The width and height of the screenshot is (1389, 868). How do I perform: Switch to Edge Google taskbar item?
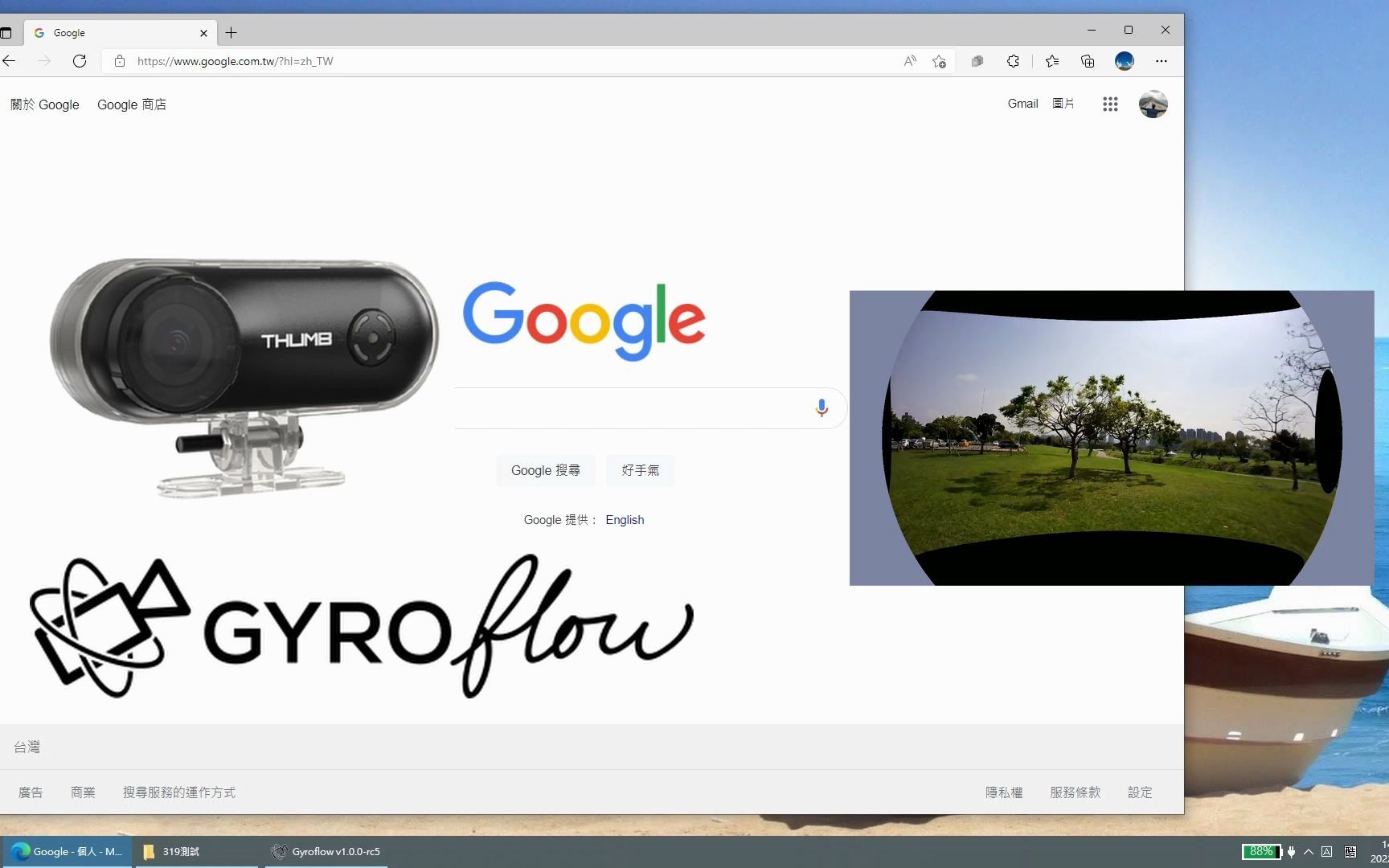[66, 852]
